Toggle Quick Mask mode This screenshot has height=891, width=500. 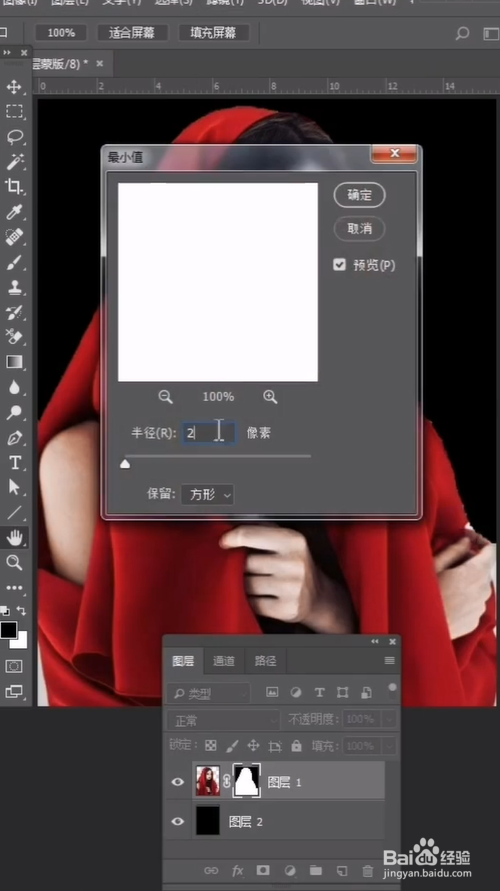14,666
